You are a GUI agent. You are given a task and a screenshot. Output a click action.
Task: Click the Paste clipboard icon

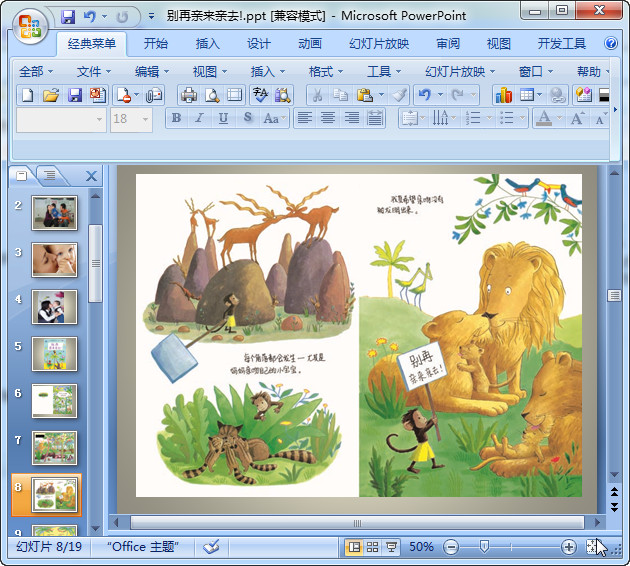click(364, 95)
